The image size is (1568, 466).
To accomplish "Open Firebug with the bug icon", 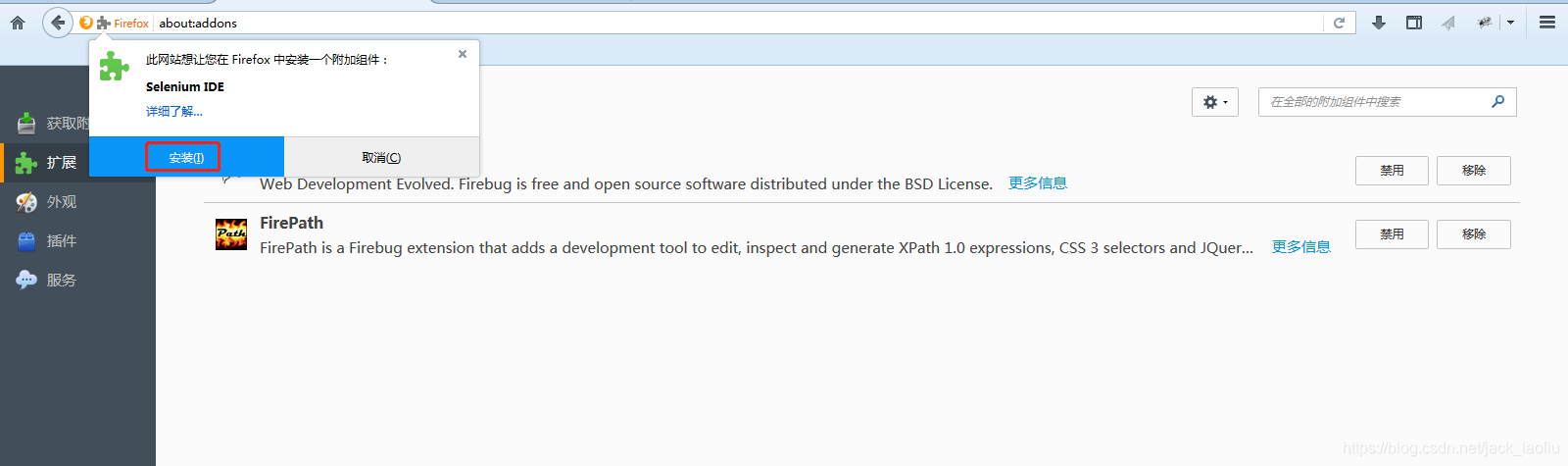I will [x=1485, y=23].
